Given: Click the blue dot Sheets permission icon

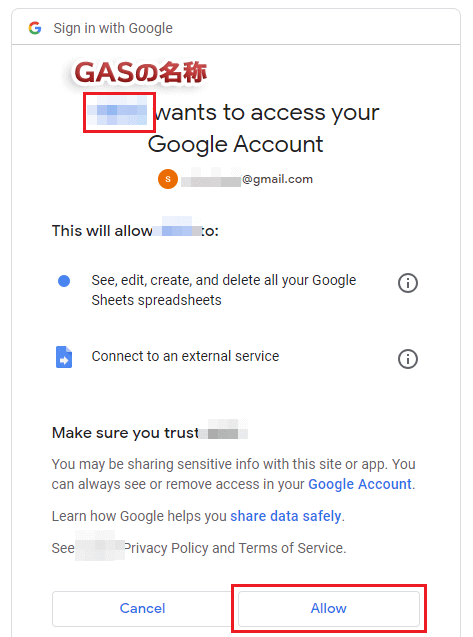Looking at the screenshot, I should (64, 281).
